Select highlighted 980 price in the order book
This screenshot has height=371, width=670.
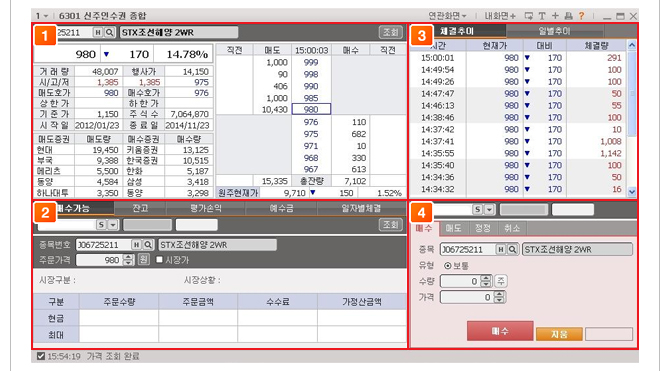tap(311, 109)
